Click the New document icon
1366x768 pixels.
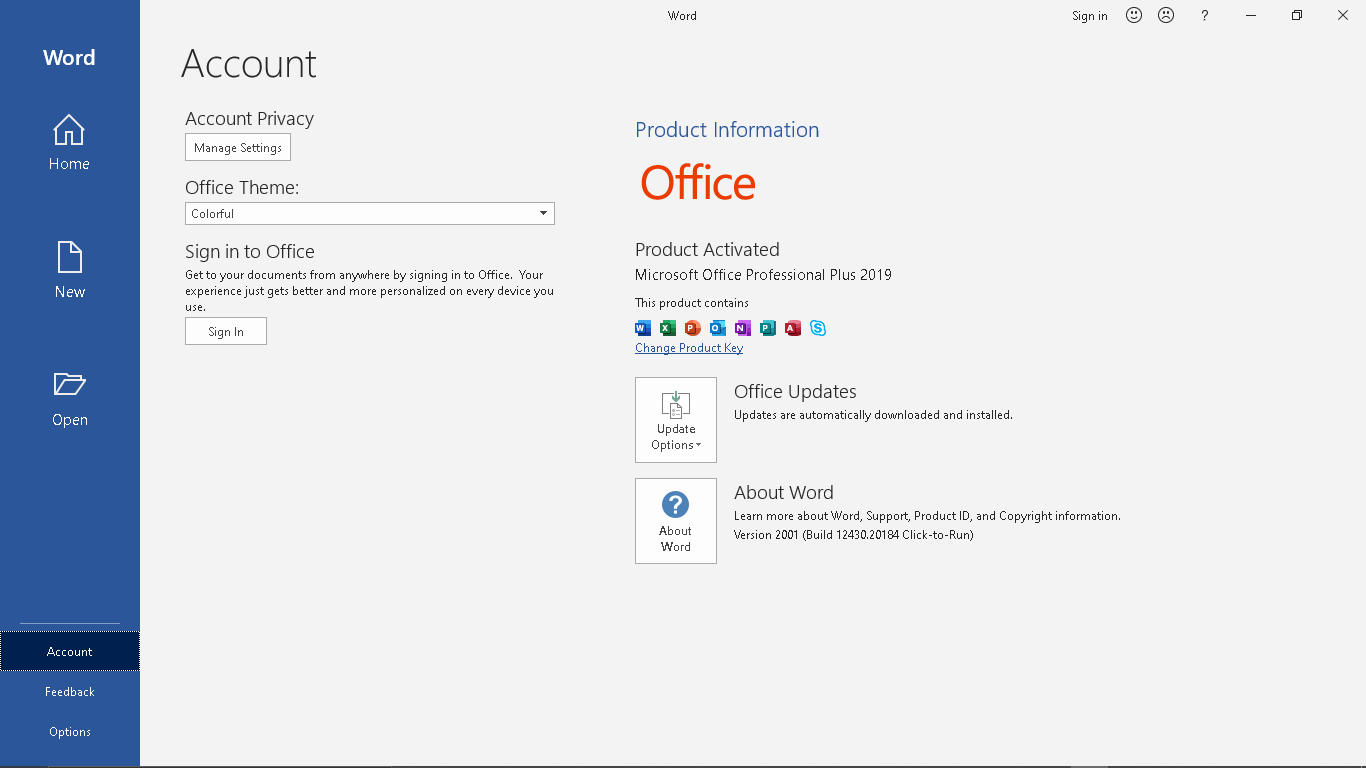click(69, 258)
